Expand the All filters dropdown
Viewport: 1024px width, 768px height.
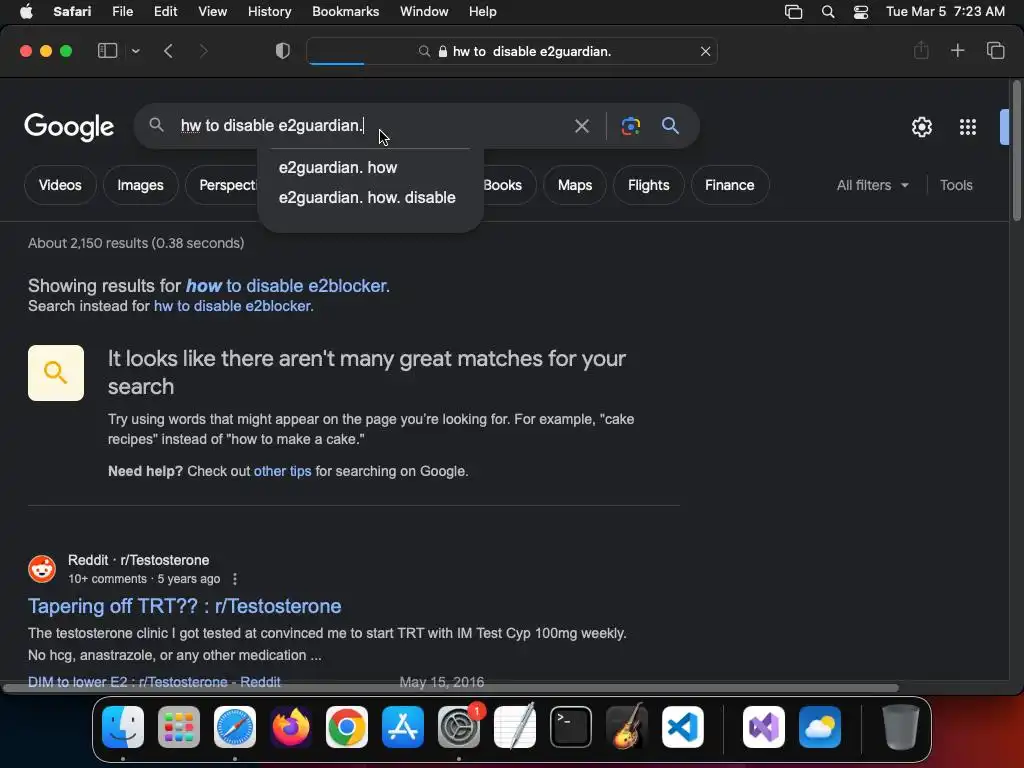tap(872, 185)
